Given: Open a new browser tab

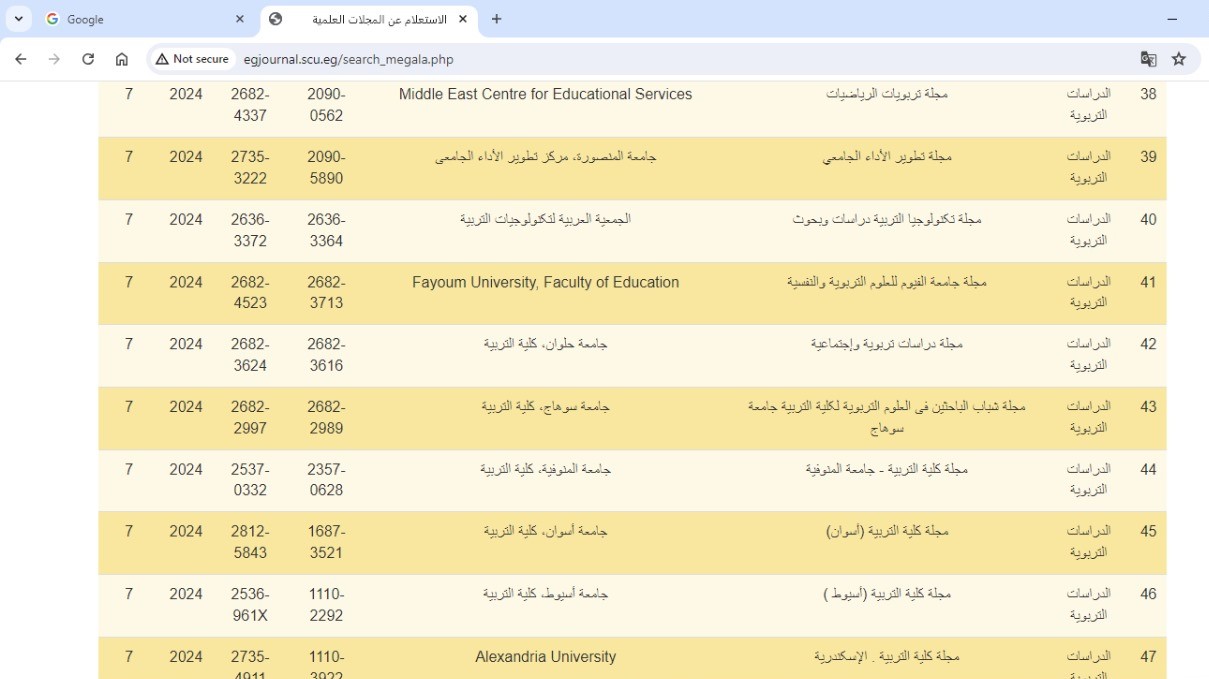Looking at the screenshot, I should [496, 19].
